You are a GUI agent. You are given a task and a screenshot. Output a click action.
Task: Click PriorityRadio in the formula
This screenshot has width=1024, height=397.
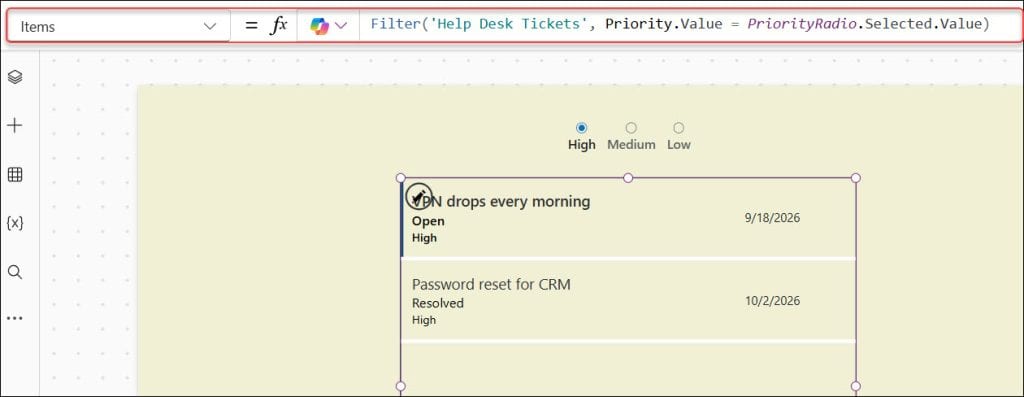(x=802, y=24)
